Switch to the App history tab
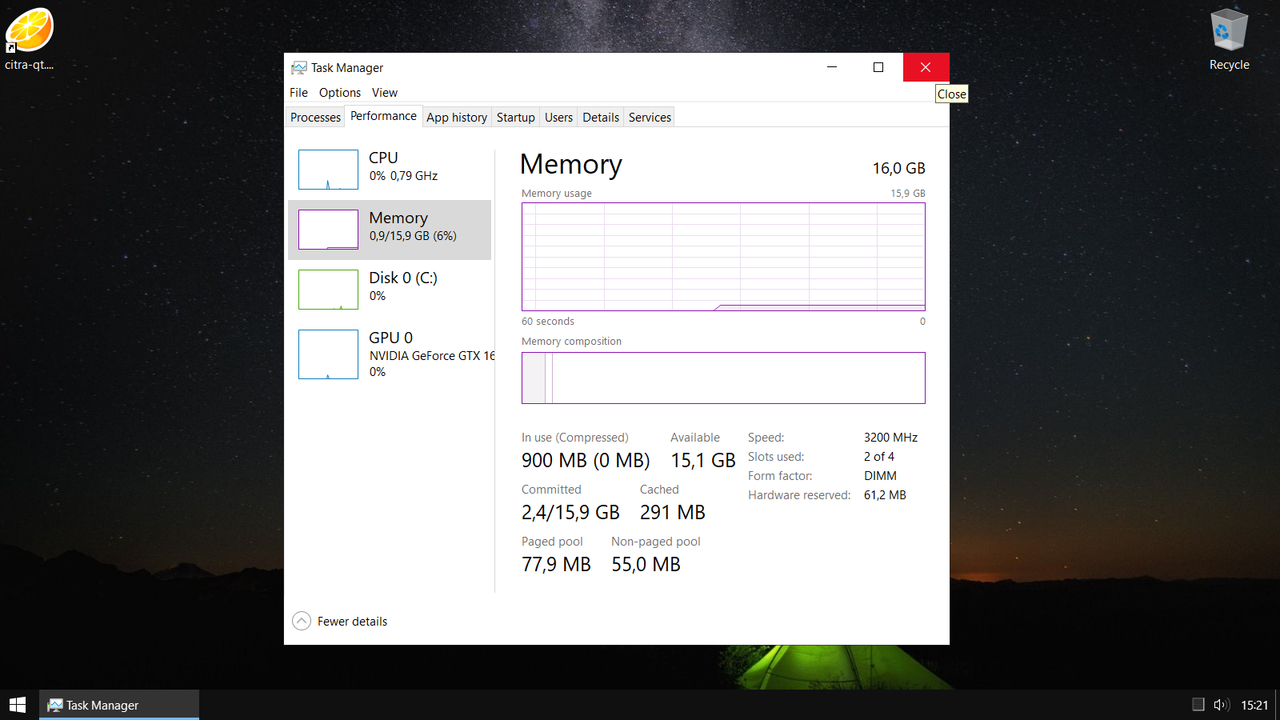 click(457, 117)
